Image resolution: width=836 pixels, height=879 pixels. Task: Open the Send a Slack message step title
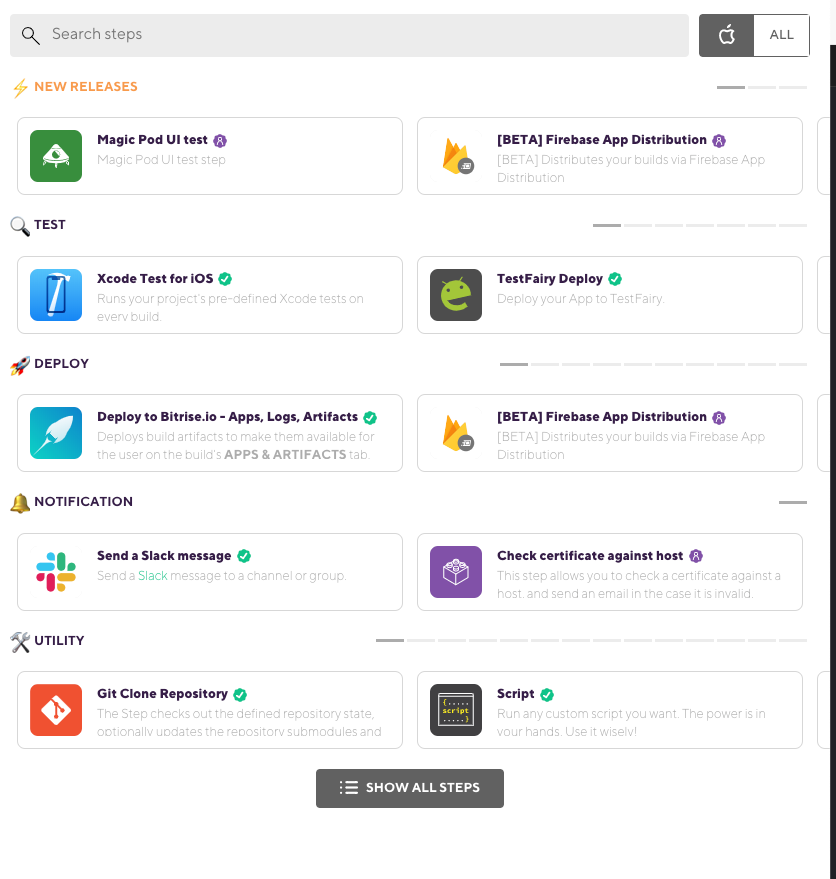pyautogui.click(x=164, y=556)
